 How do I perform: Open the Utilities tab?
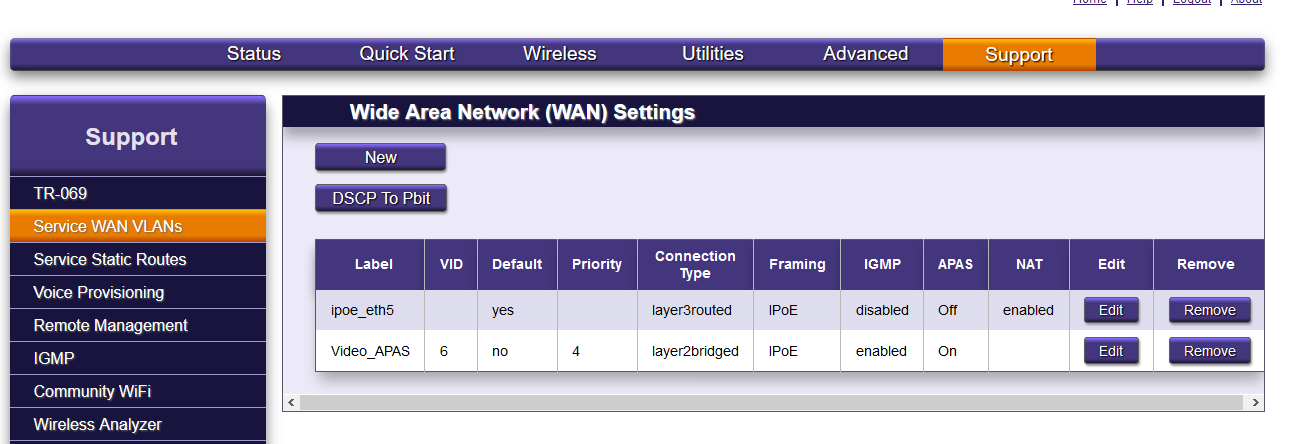pos(712,54)
